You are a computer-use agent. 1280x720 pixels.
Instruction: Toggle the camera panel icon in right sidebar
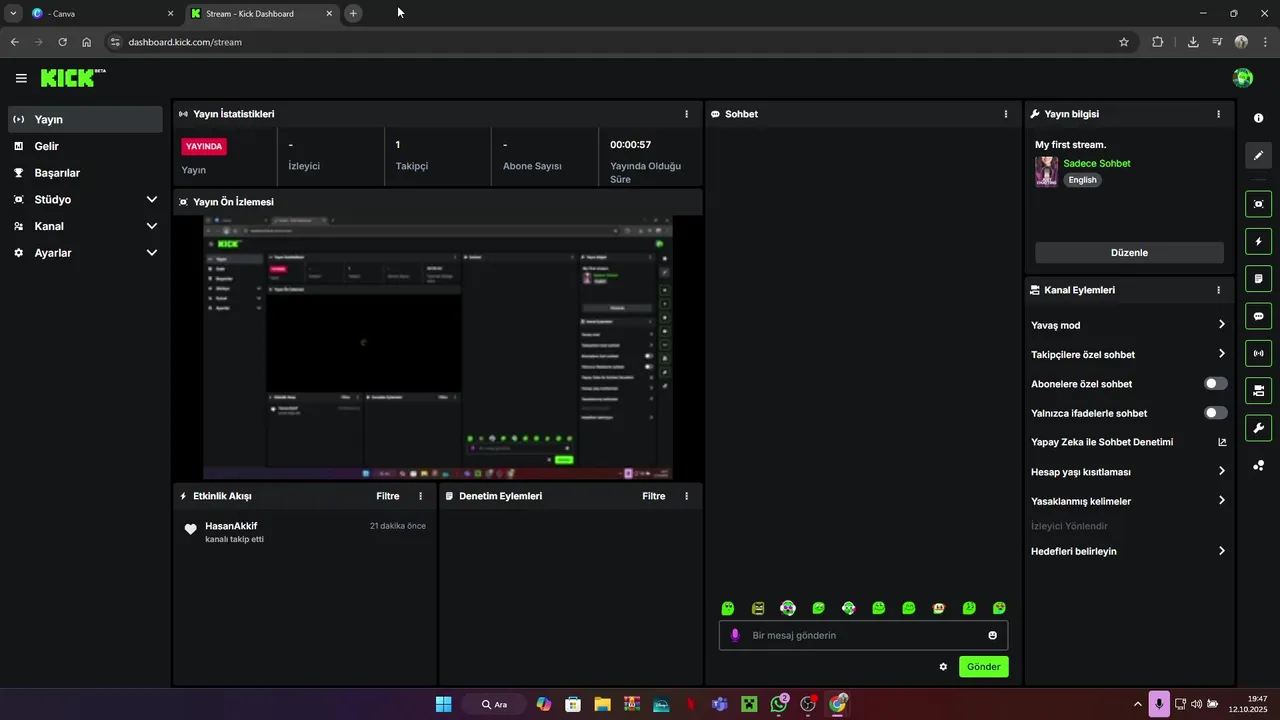pyautogui.click(x=1258, y=390)
